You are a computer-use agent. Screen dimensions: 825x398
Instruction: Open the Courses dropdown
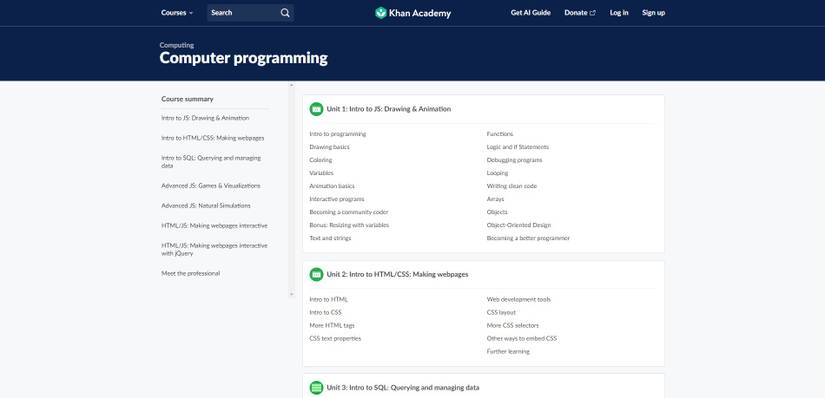[177, 13]
